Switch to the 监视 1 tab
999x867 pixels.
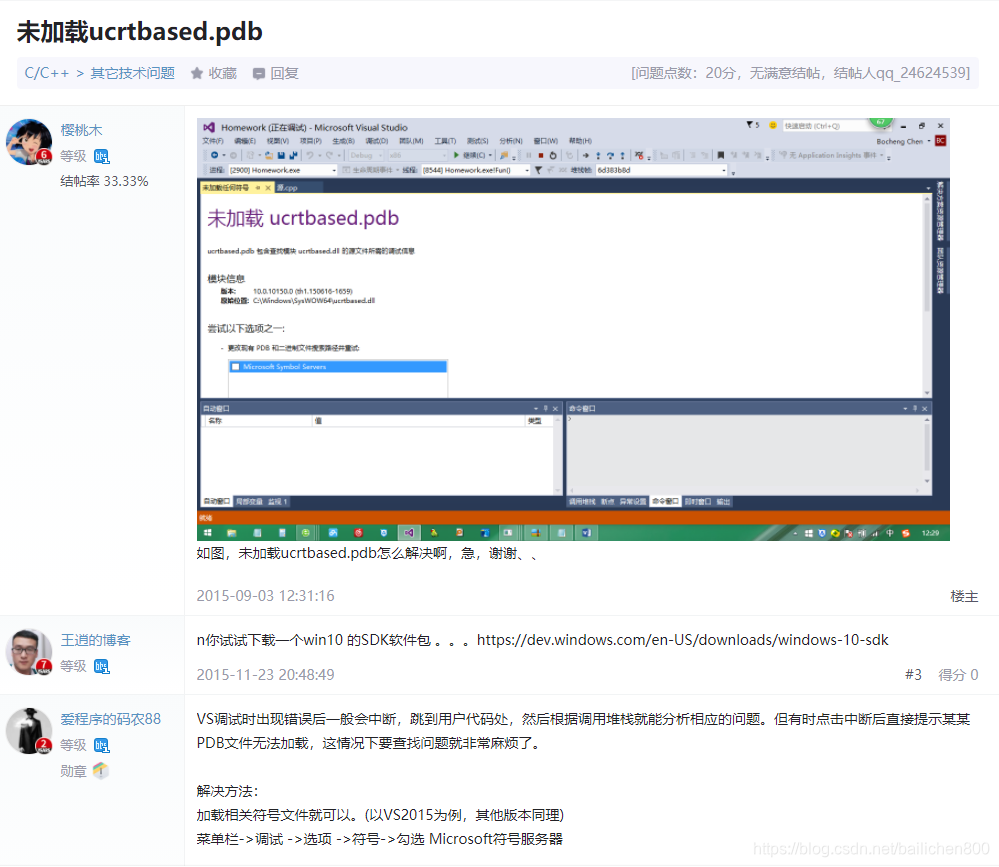tap(278, 501)
